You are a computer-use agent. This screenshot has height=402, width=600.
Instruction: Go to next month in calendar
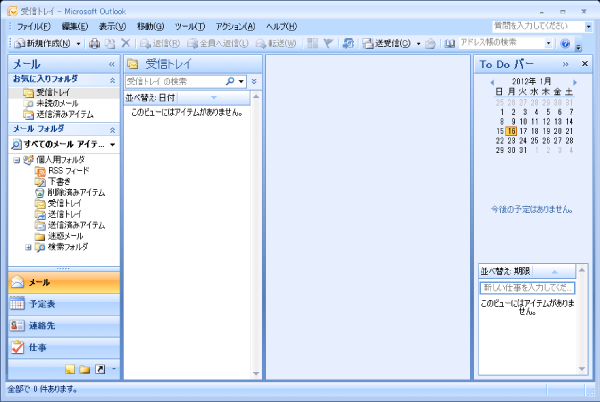[575, 82]
